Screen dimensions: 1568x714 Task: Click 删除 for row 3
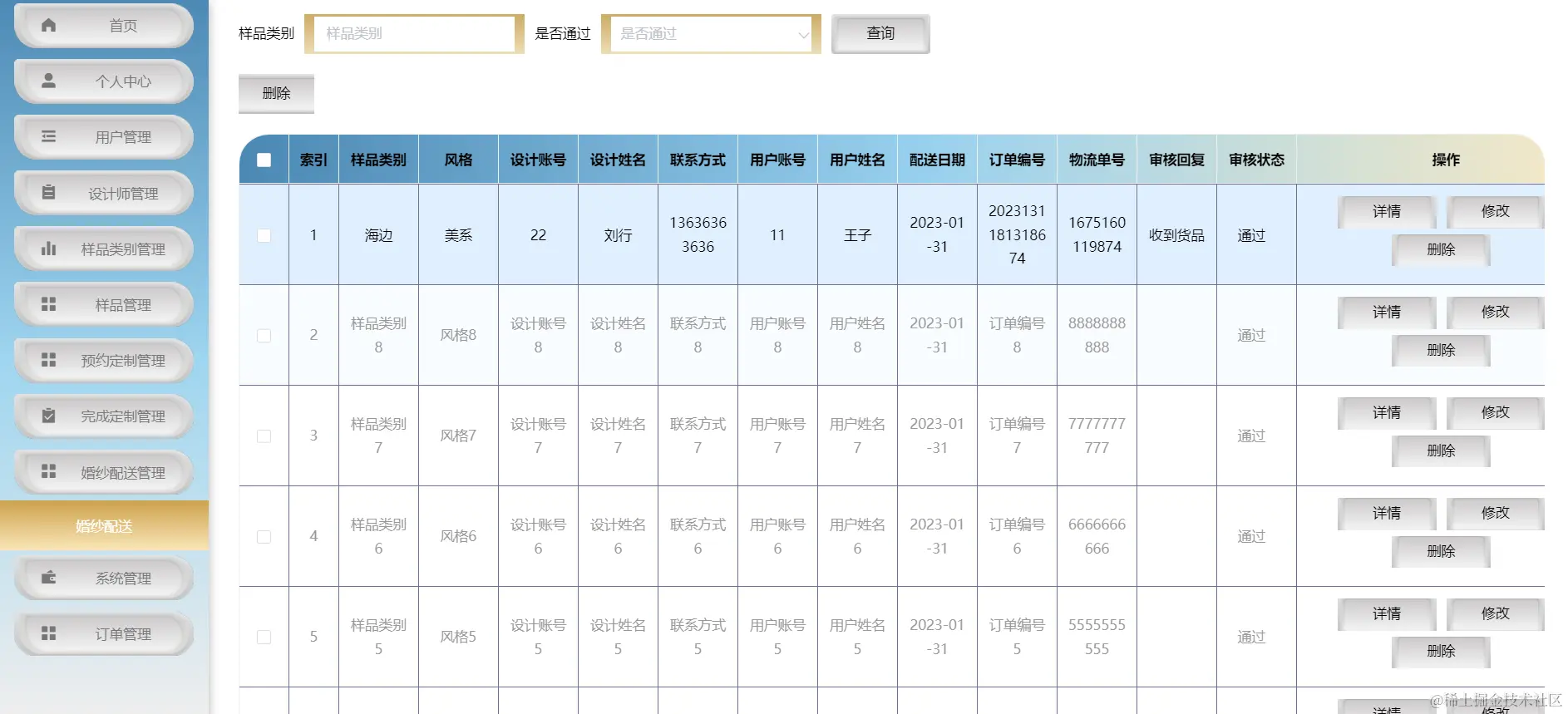click(1441, 451)
